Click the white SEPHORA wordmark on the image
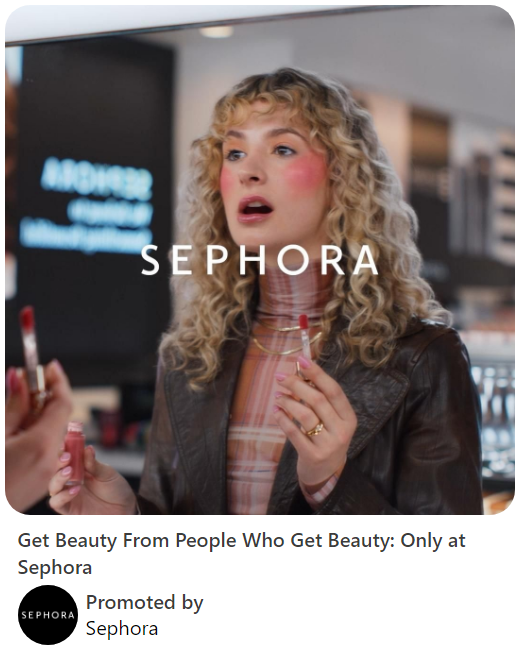This screenshot has height=650, width=520. 260,260
